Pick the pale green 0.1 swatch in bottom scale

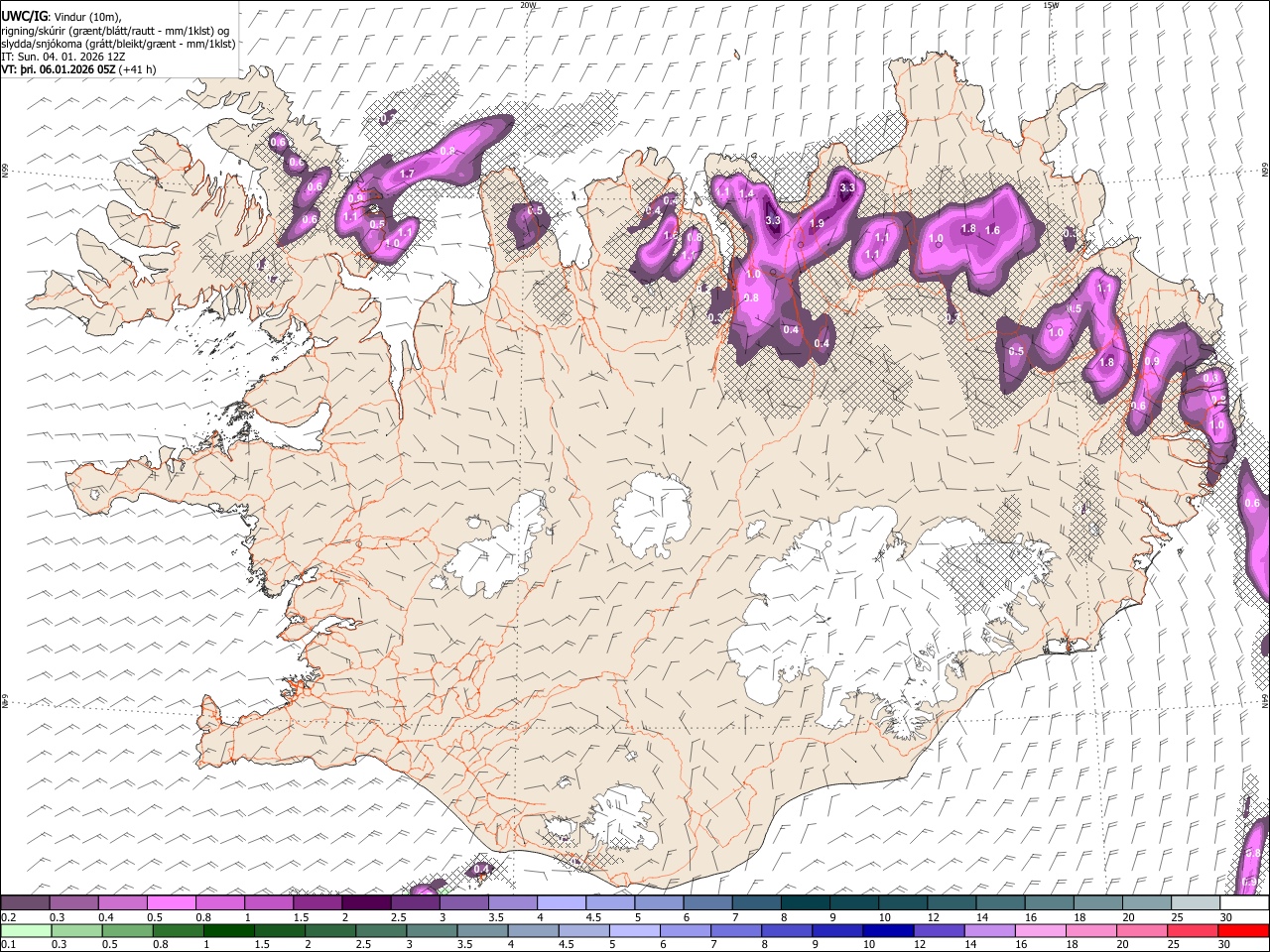pyautogui.click(x=25, y=930)
